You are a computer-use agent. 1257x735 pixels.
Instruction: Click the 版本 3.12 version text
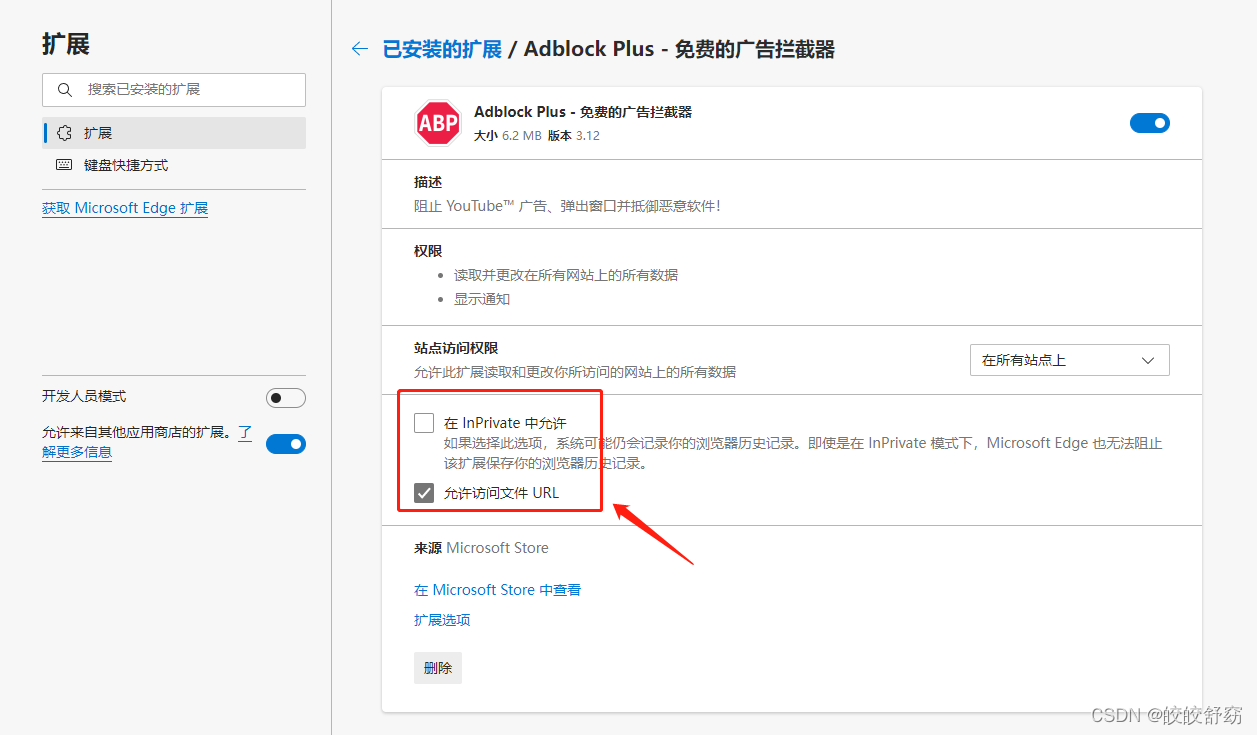tap(574, 136)
